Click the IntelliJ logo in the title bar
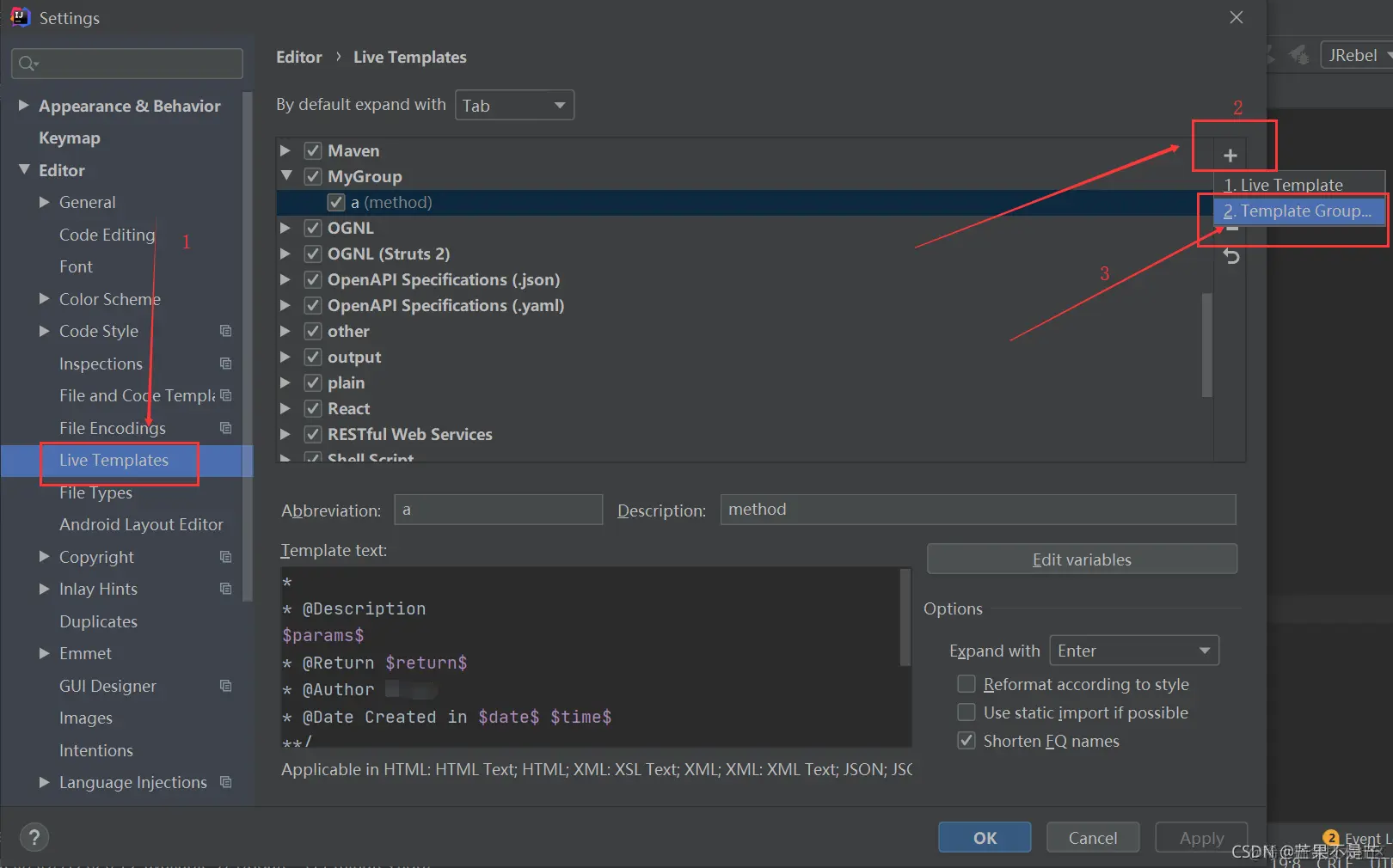This screenshot has width=1393, height=868. (20, 17)
